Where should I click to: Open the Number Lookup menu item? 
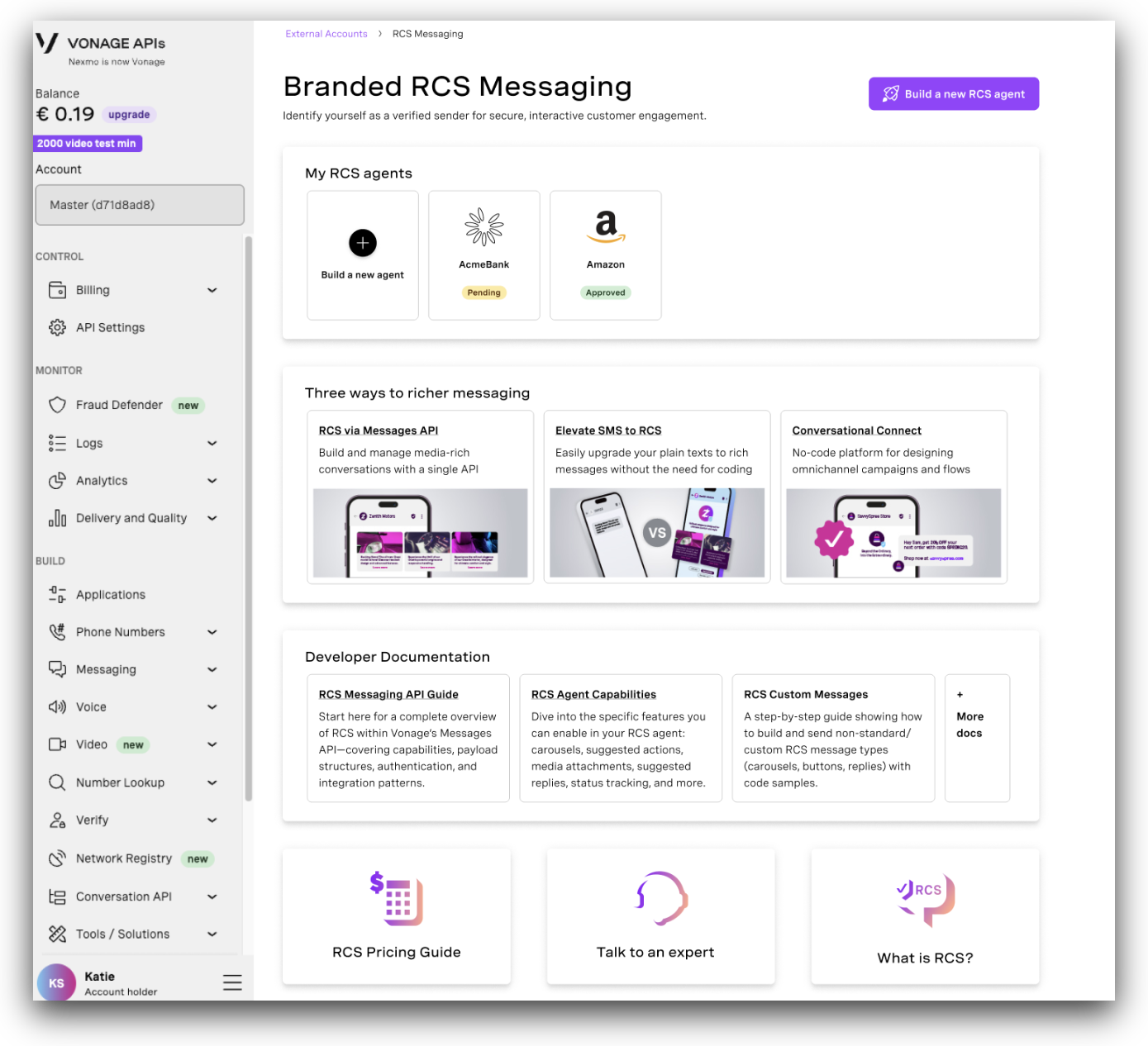[x=120, y=782]
